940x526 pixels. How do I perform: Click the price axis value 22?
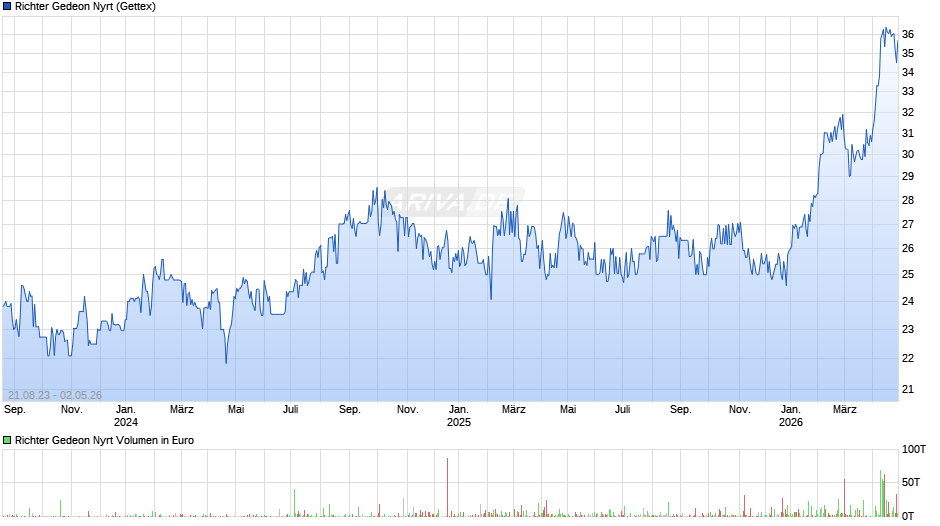click(x=908, y=358)
